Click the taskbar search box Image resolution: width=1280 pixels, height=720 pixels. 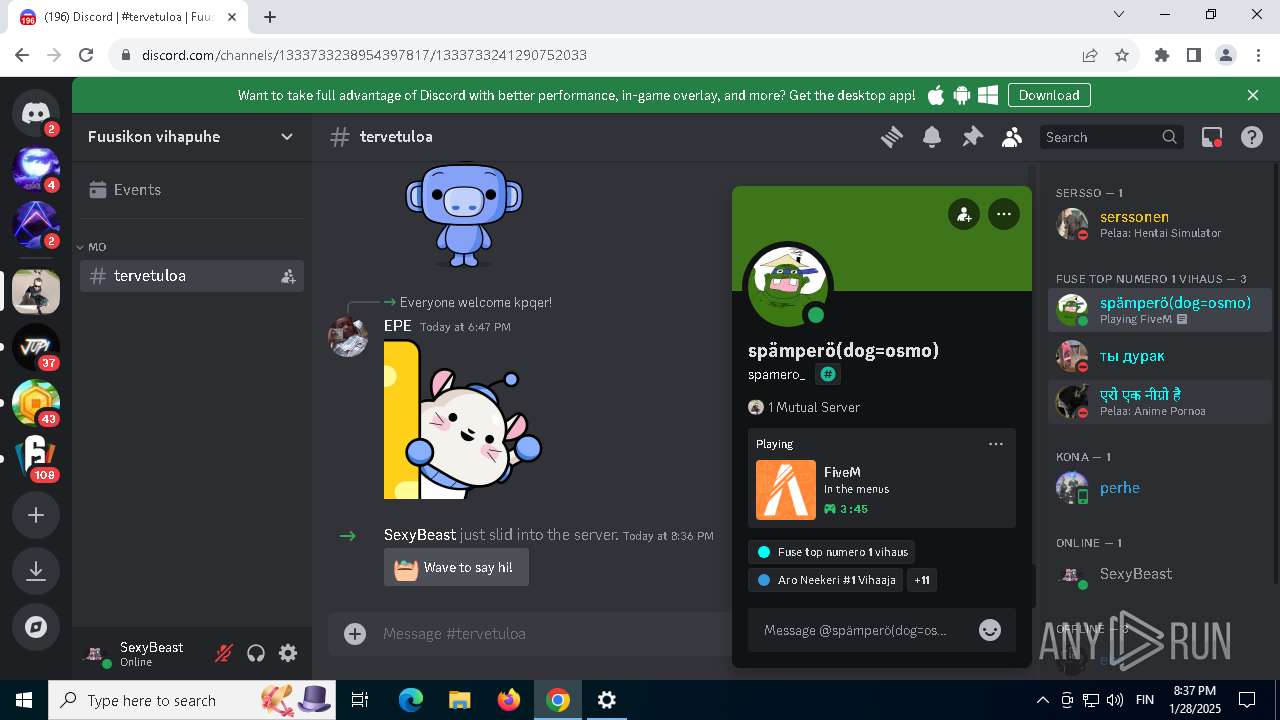(x=192, y=700)
